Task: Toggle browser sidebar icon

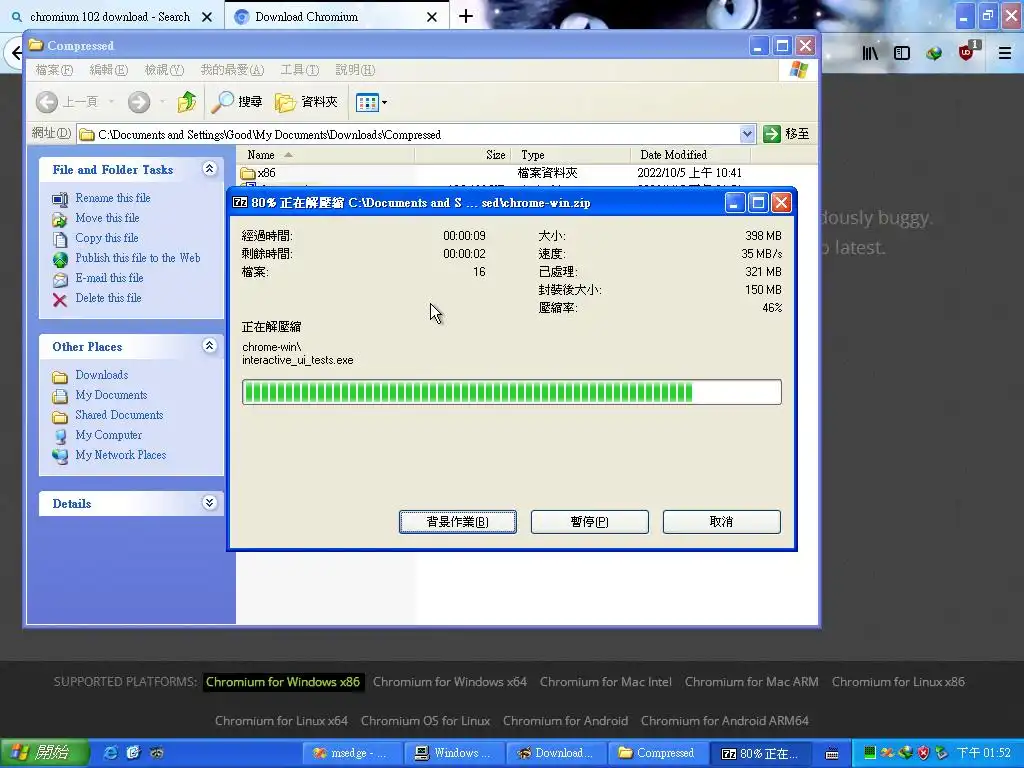Action: [x=902, y=54]
